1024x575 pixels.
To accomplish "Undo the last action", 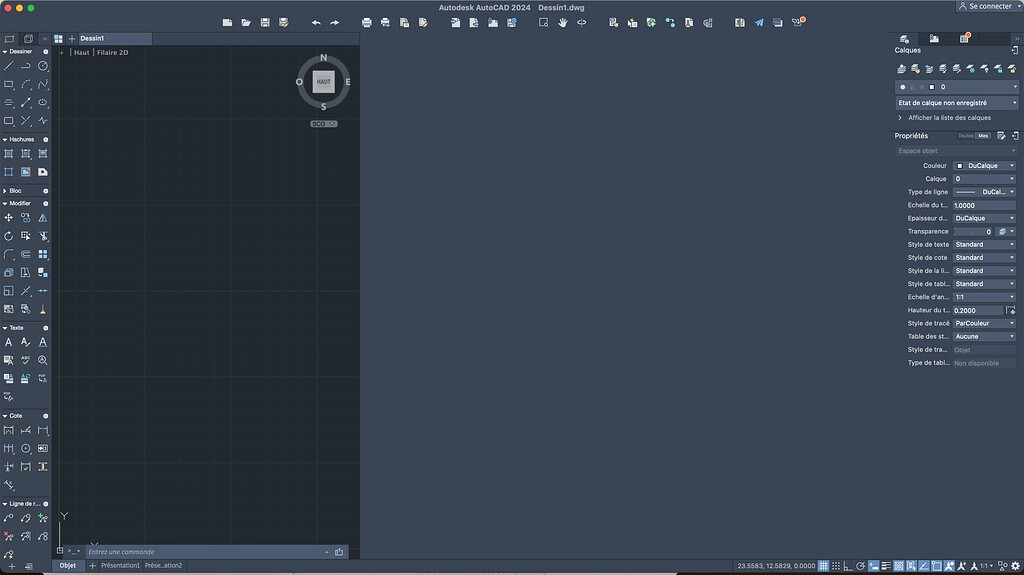I will tap(316, 22).
